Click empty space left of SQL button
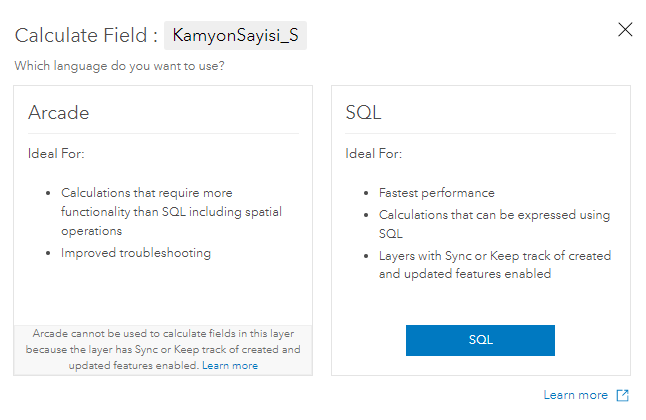The width and height of the screenshot is (646, 420). point(368,340)
